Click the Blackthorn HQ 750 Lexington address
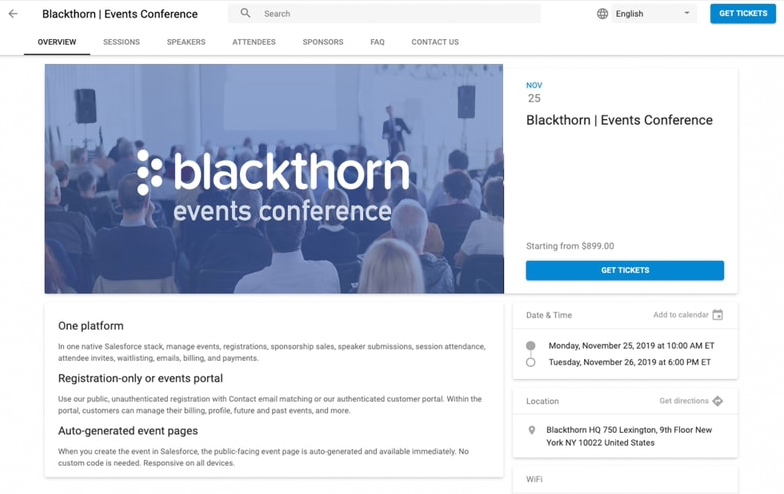784x494 pixels. [x=629, y=436]
